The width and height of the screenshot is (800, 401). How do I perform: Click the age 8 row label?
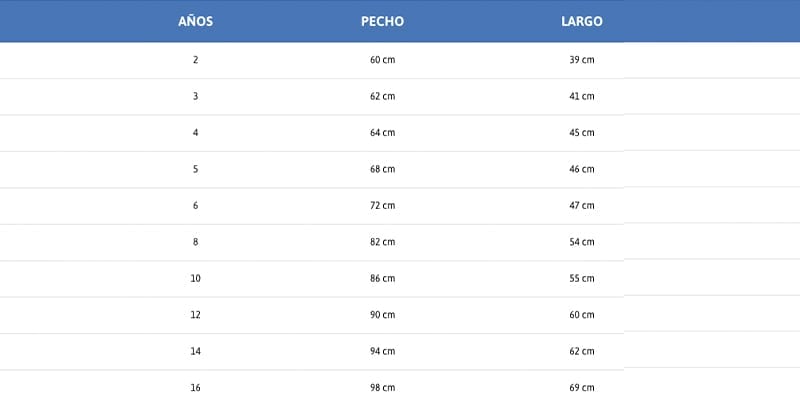tap(195, 242)
